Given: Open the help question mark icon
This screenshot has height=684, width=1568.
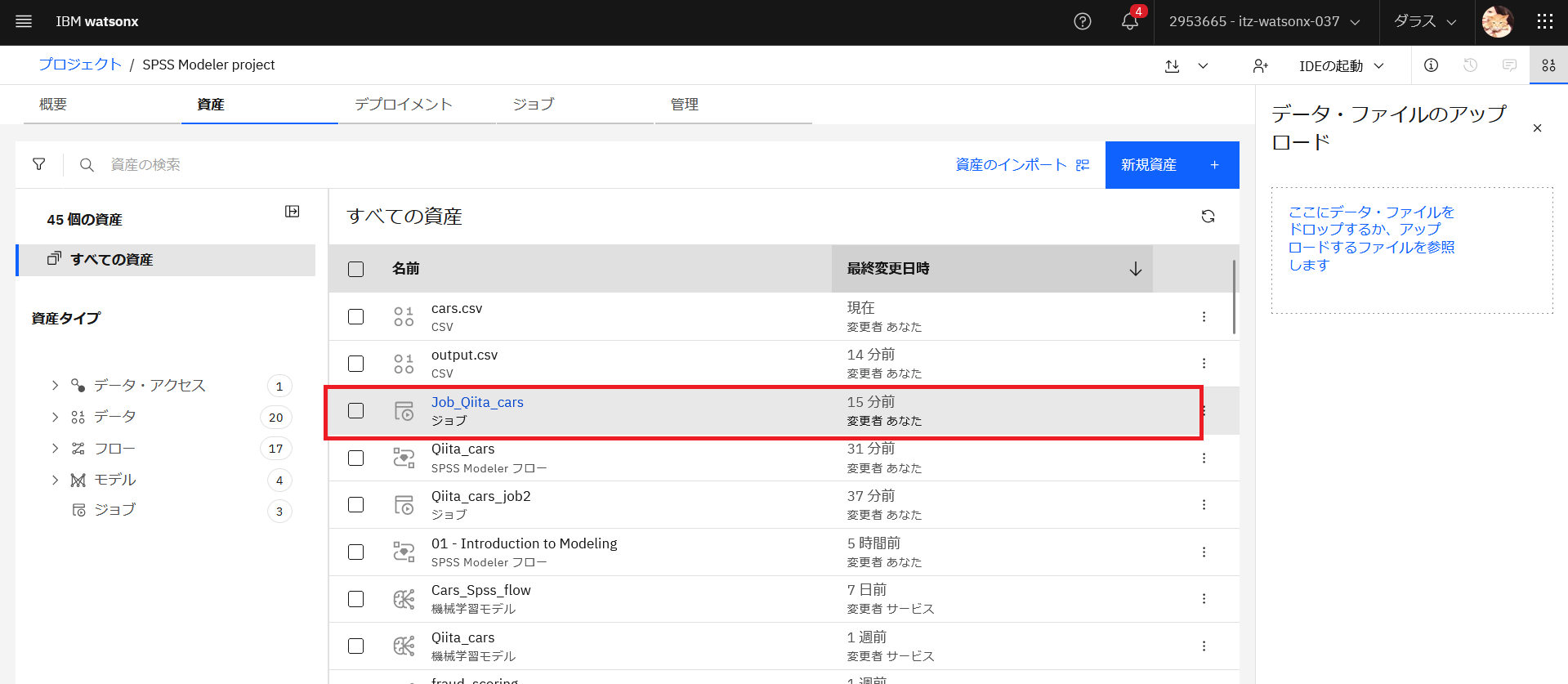Looking at the screenshot, I should (1083, 22).
